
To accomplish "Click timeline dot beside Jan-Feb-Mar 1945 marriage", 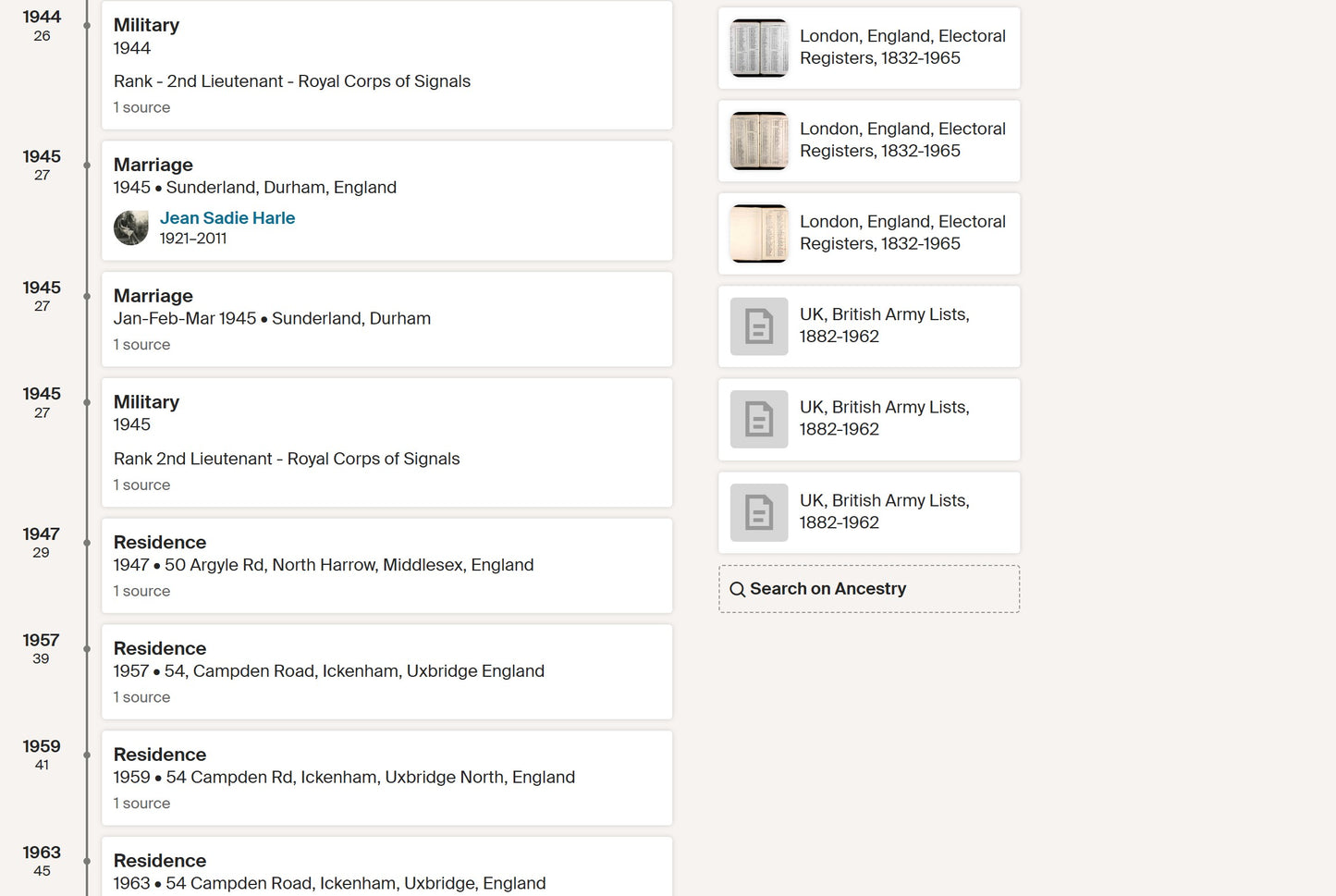I will click(87, 297).
